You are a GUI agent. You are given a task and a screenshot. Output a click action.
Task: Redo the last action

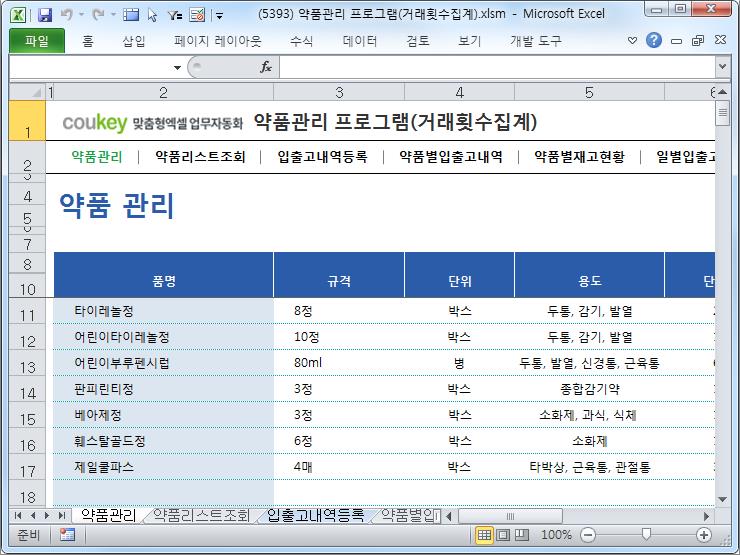click(98, 15)
